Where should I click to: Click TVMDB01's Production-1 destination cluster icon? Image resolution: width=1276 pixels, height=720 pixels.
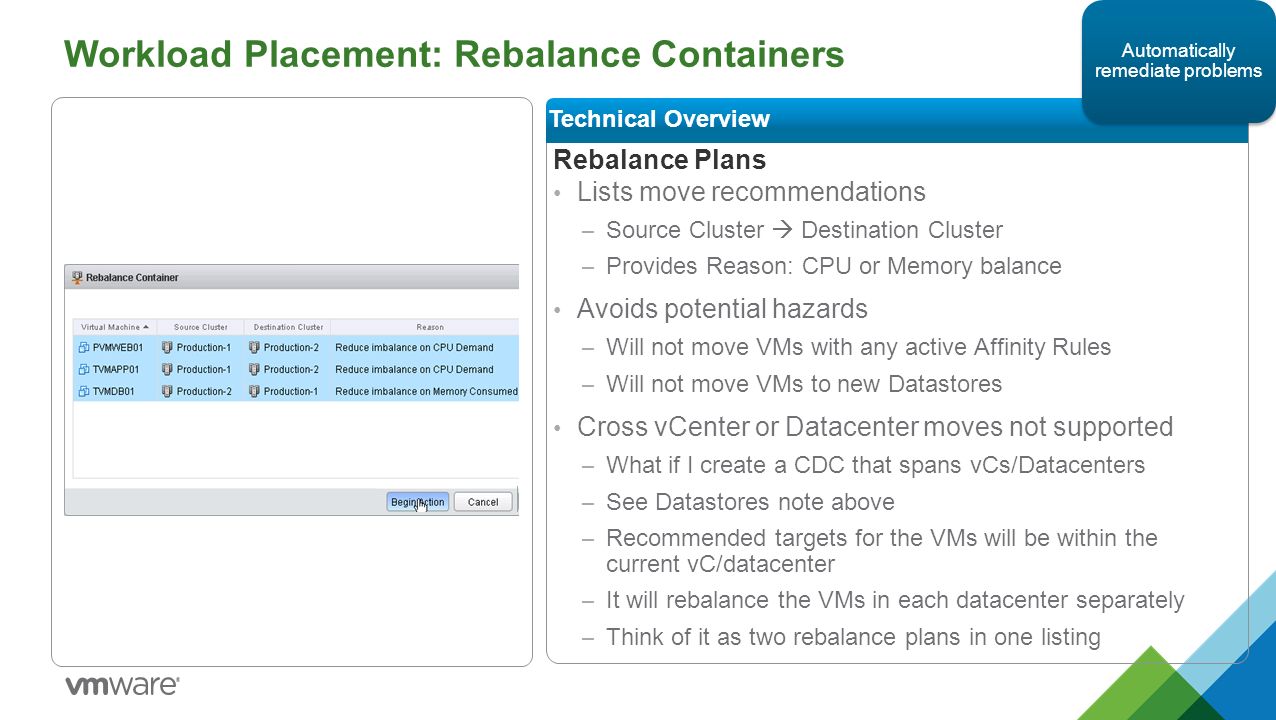(x=254, y=392)
